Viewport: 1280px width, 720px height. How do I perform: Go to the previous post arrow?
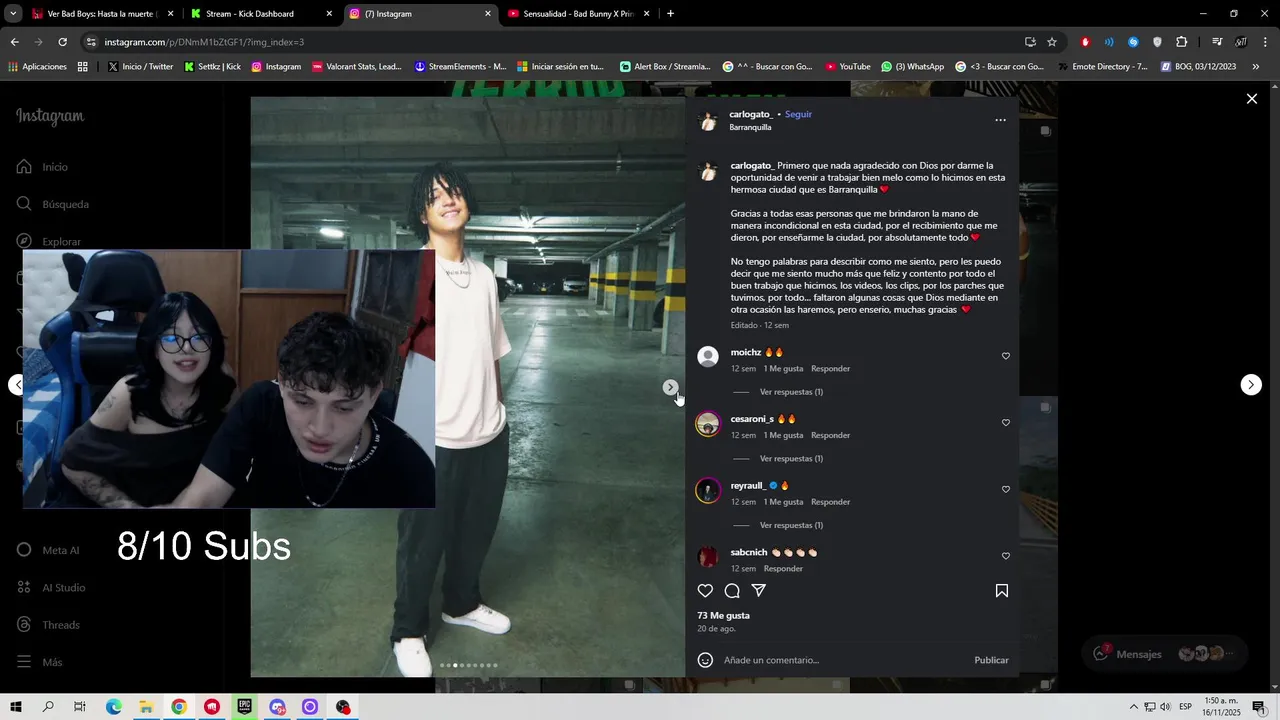tap(17, 385)
